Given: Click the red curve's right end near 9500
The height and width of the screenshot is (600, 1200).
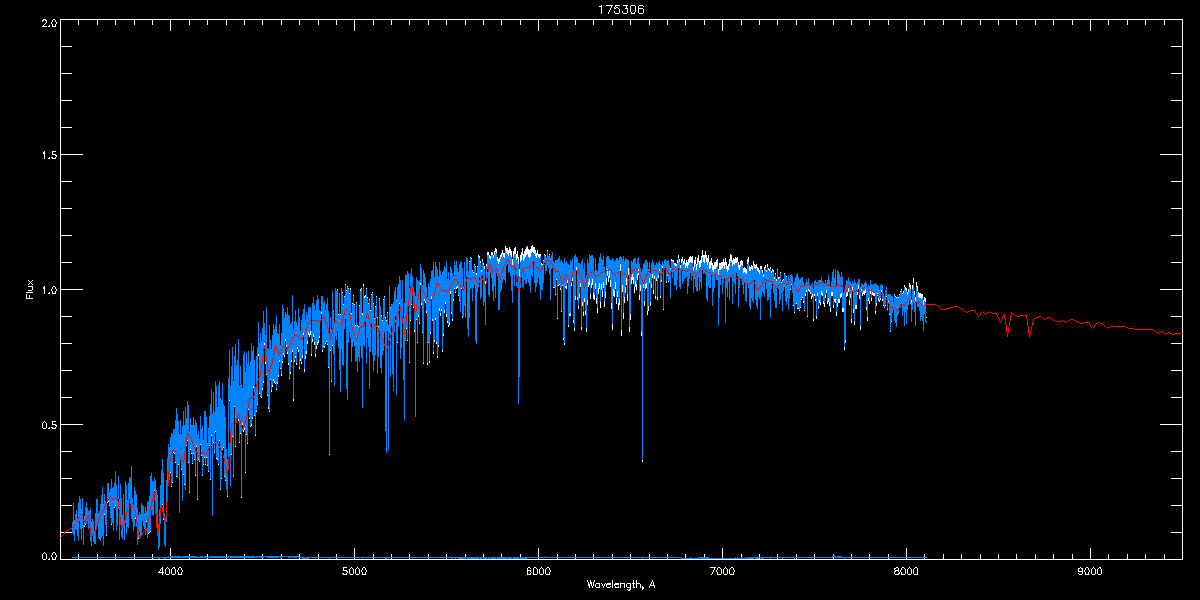Looking at the screenshot, I should (1180, 333).
